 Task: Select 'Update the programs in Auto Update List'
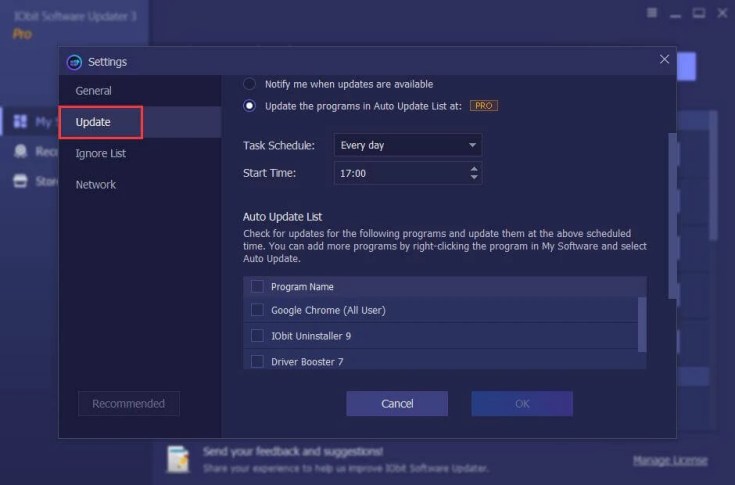[x=249, y=106]
